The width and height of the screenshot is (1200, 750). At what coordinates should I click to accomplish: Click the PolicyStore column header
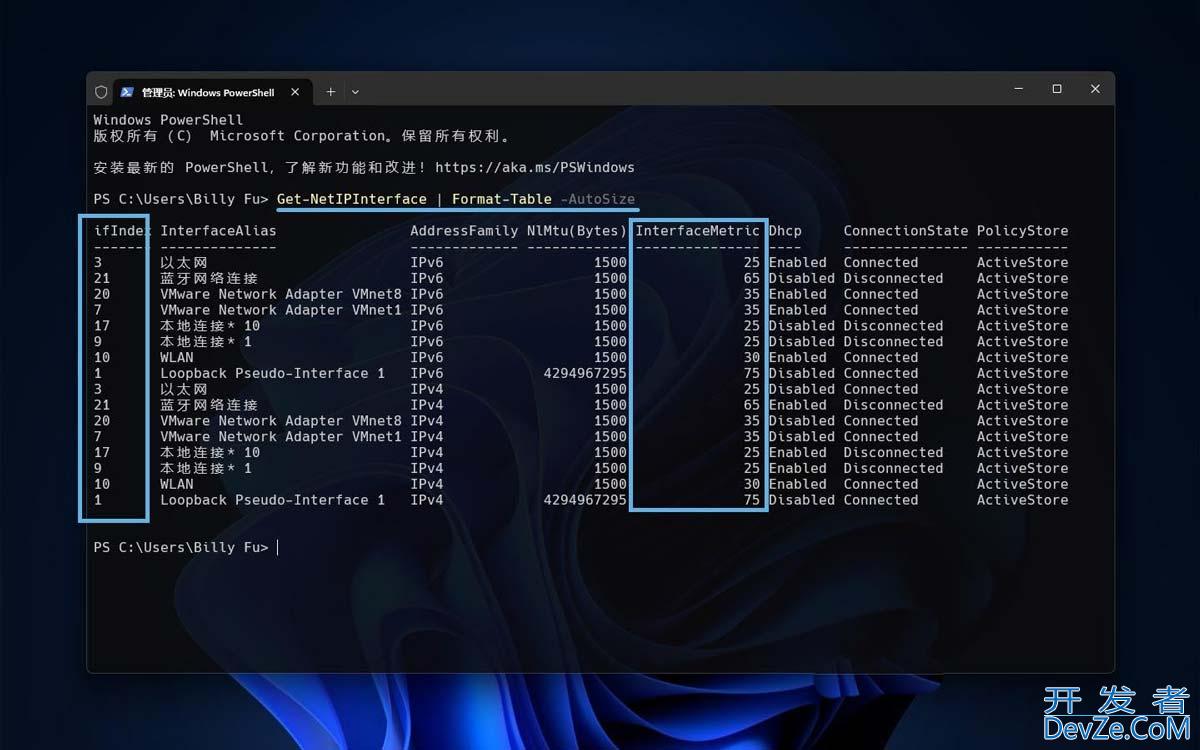[x=1023, y=231]
